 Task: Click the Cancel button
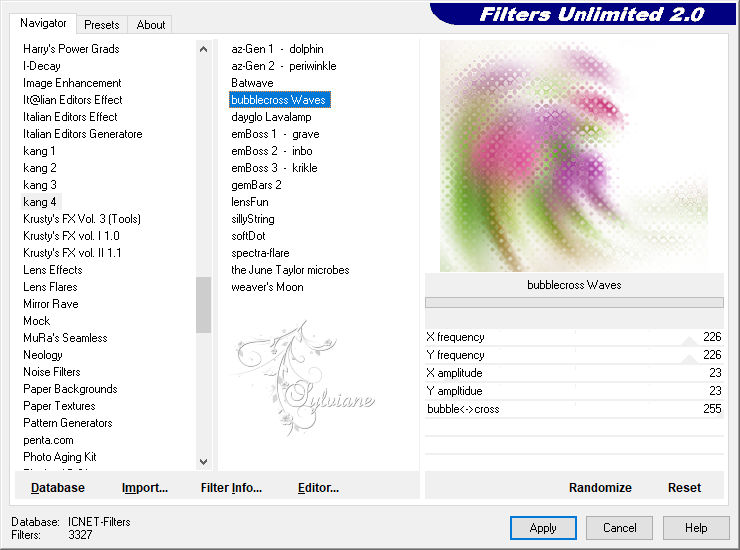(x=619, y=527)
